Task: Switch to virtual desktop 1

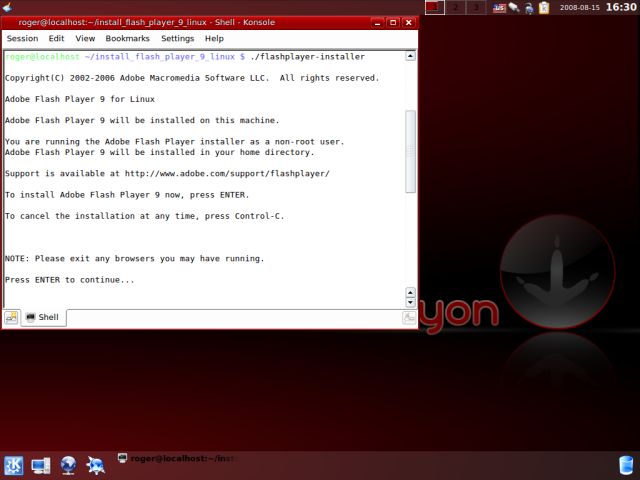Action: tap(435, 7)
